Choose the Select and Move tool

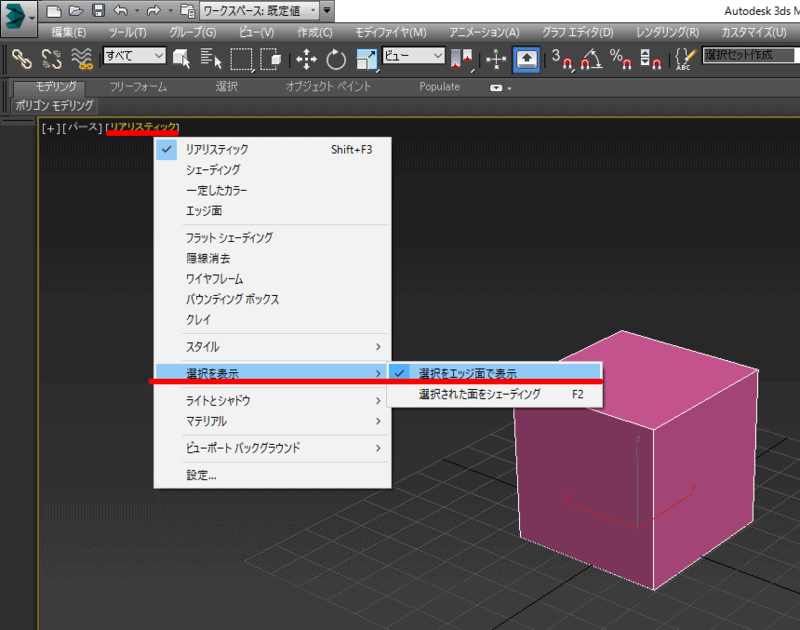[306, 58]
